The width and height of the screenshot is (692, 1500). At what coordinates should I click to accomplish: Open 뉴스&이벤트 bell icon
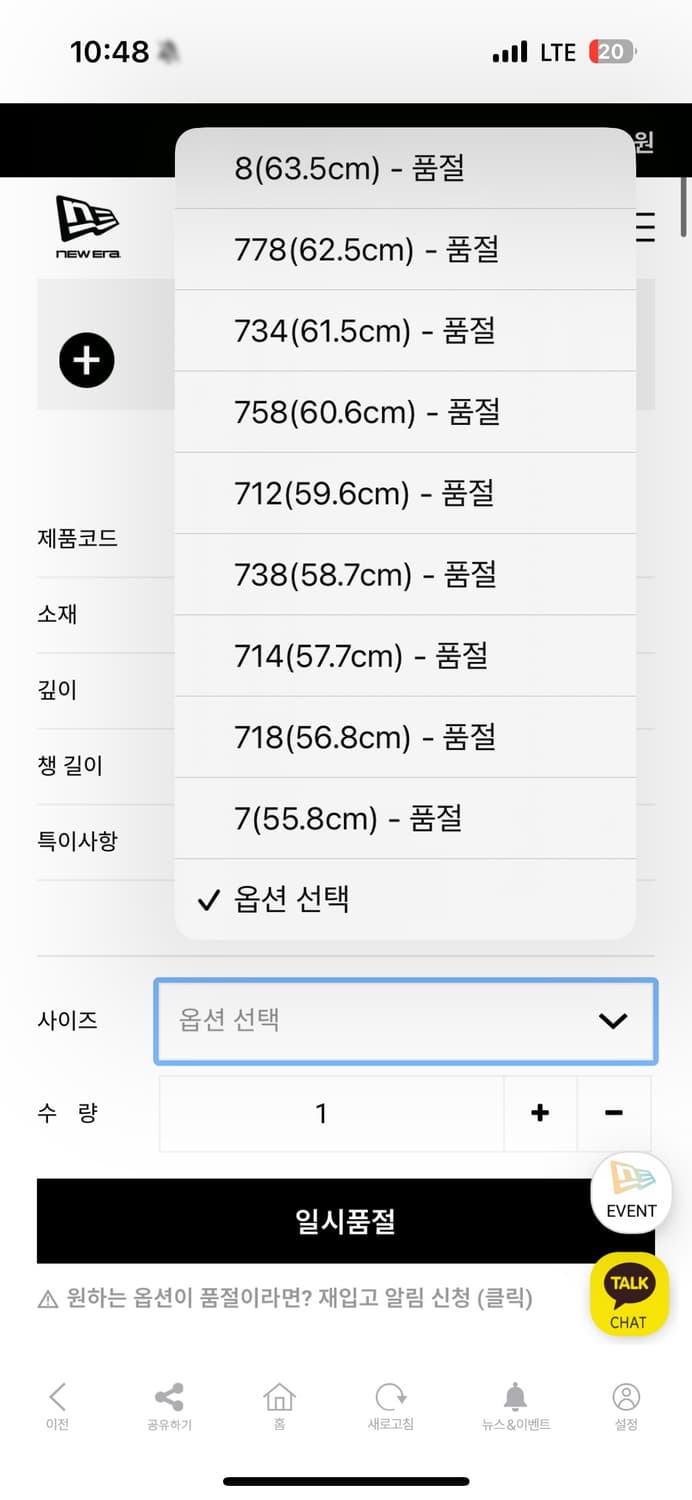515,1405
